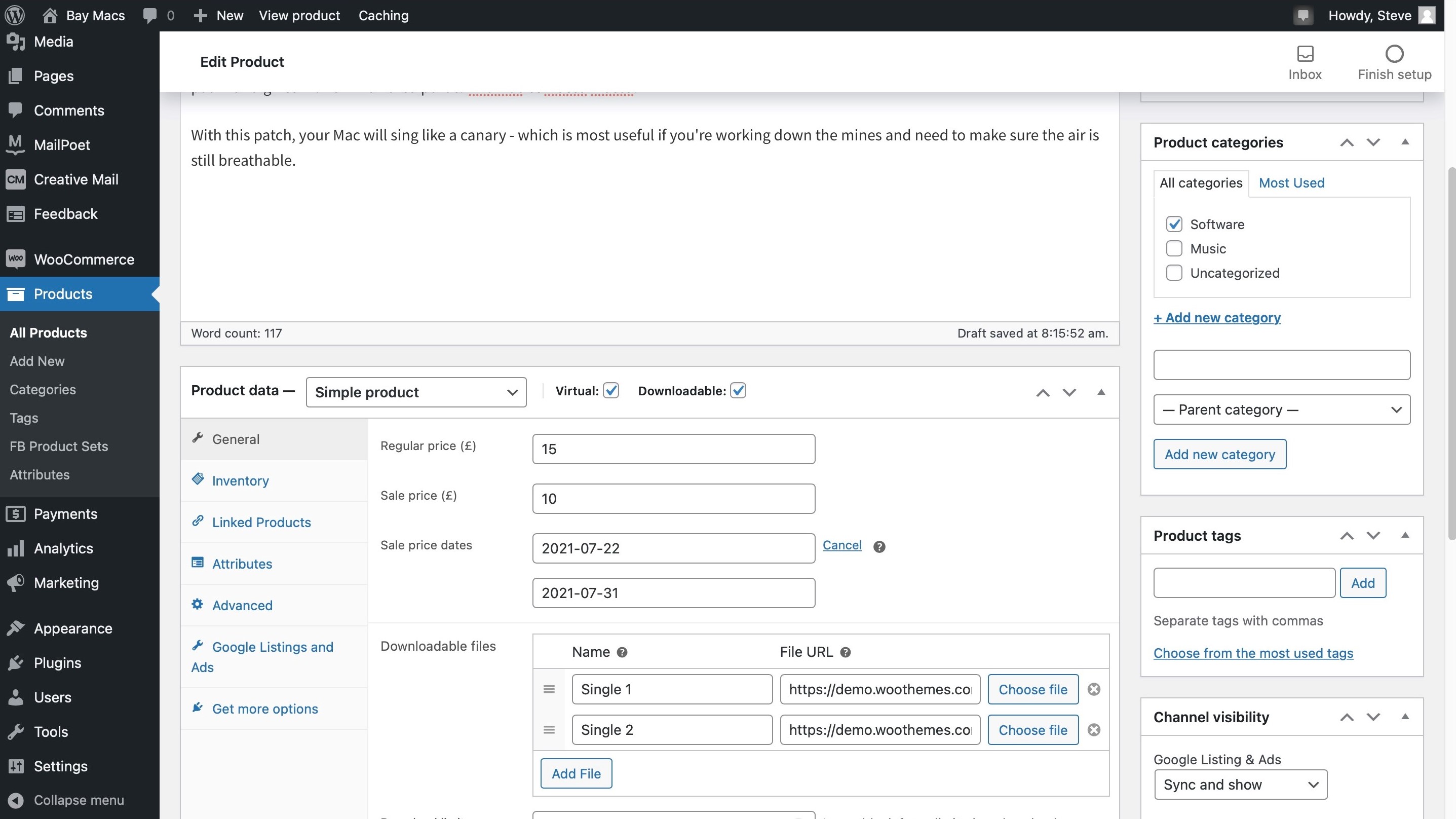
Task: Click Cancel link for sale dates
Action: click(841, 545)
